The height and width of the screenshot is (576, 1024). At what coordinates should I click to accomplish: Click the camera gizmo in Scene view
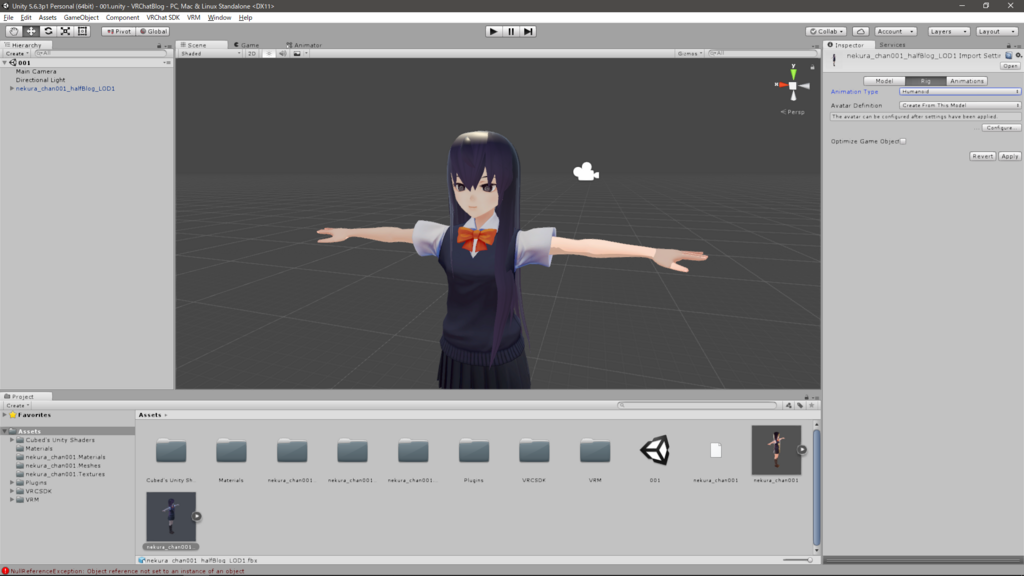586,172
